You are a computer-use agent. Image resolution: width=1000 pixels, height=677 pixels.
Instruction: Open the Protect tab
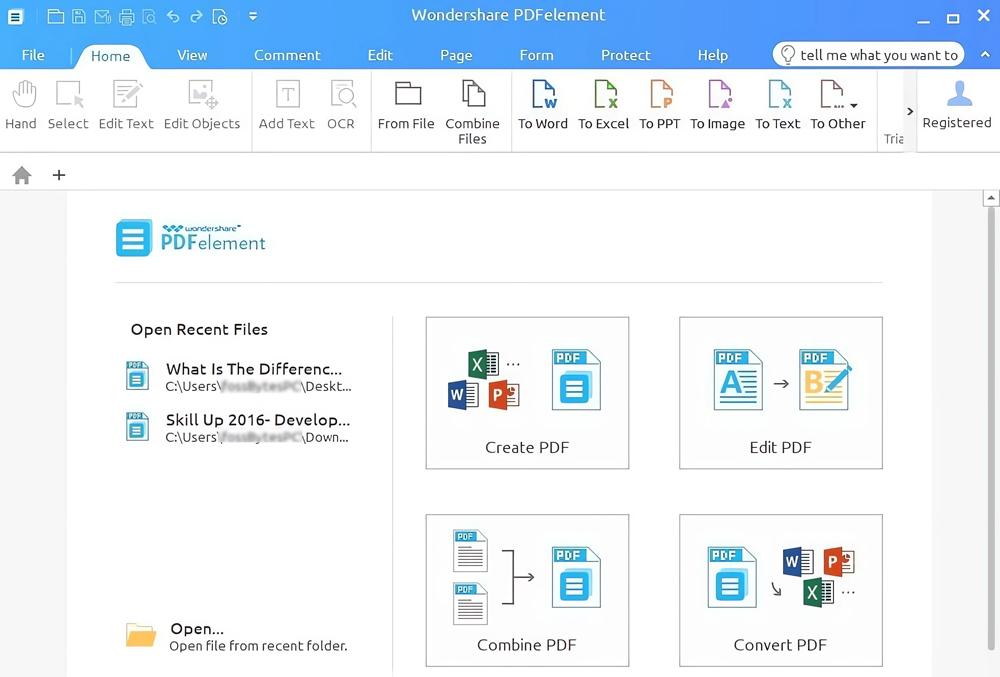click(x=626, y=55)
